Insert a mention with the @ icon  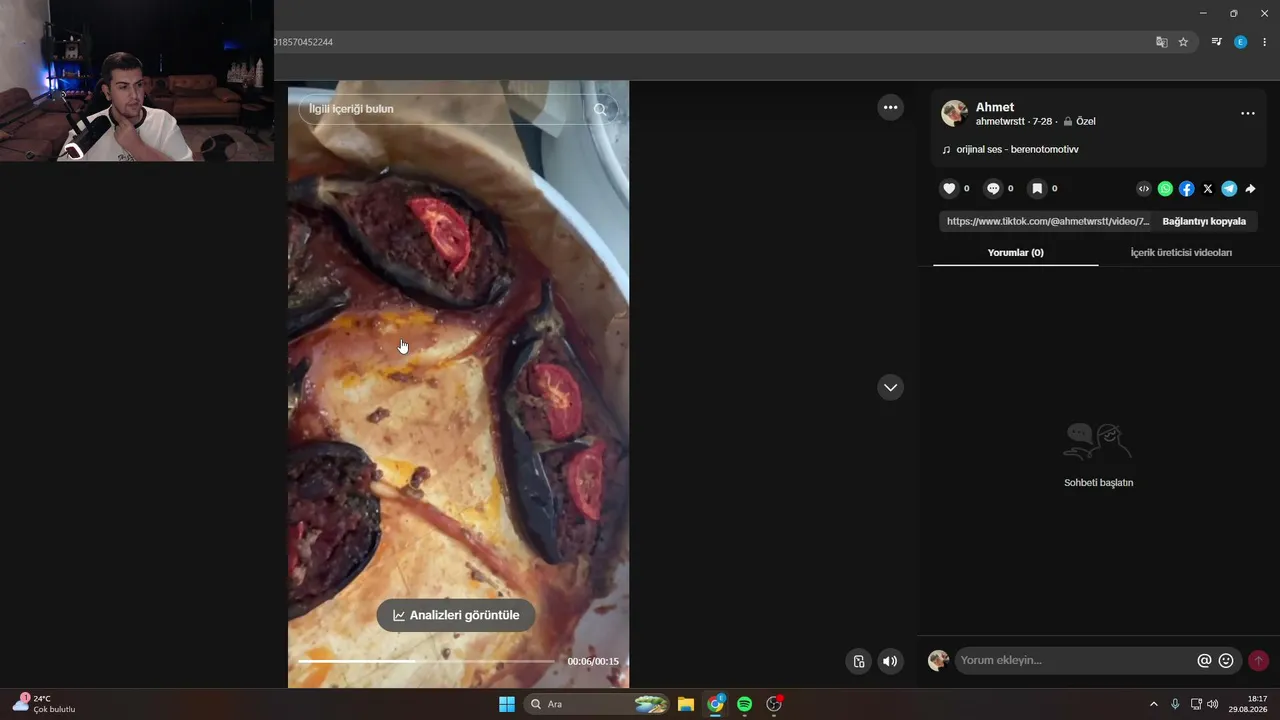(1204, 660)
